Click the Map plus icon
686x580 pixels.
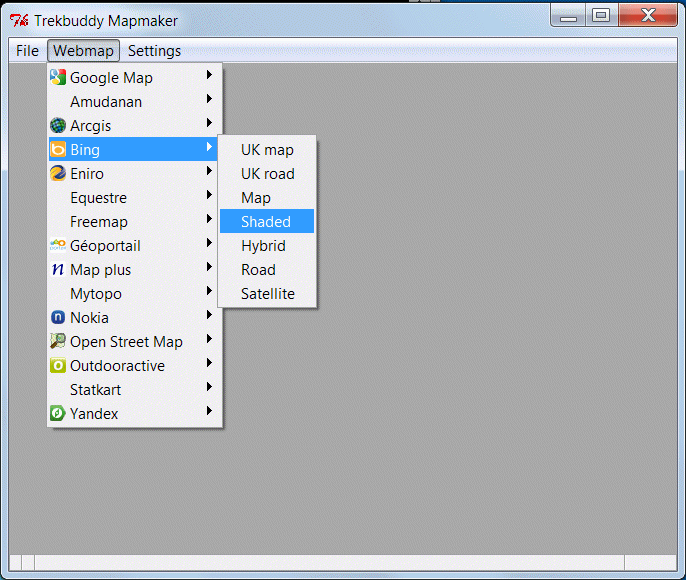coord(58,270)
